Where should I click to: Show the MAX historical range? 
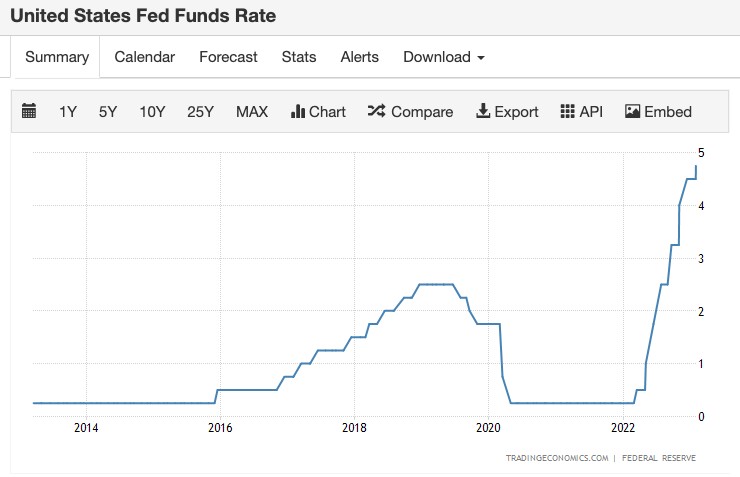coord(252,112)
